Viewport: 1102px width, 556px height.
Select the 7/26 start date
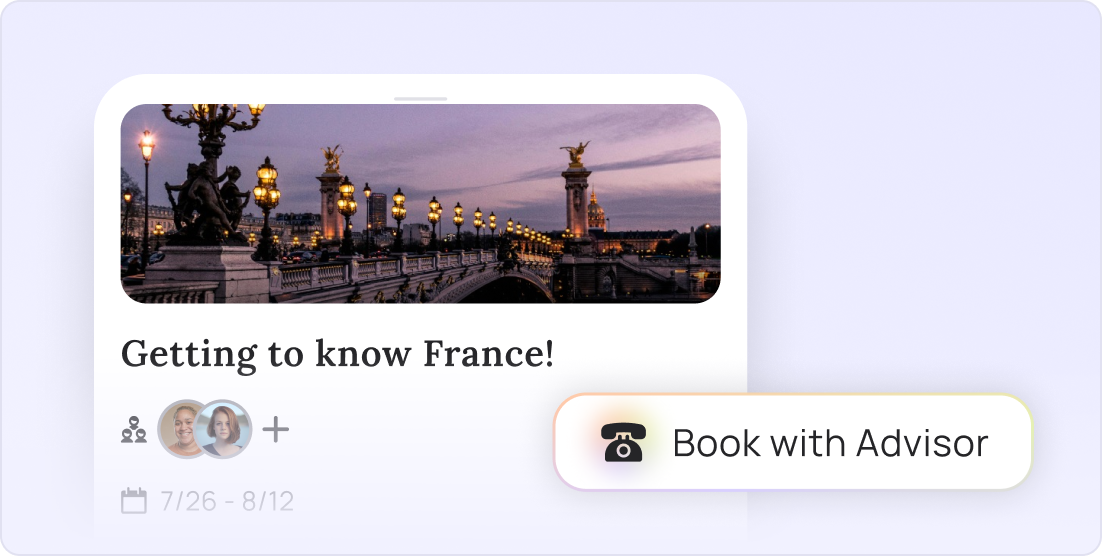click(179, 501)
